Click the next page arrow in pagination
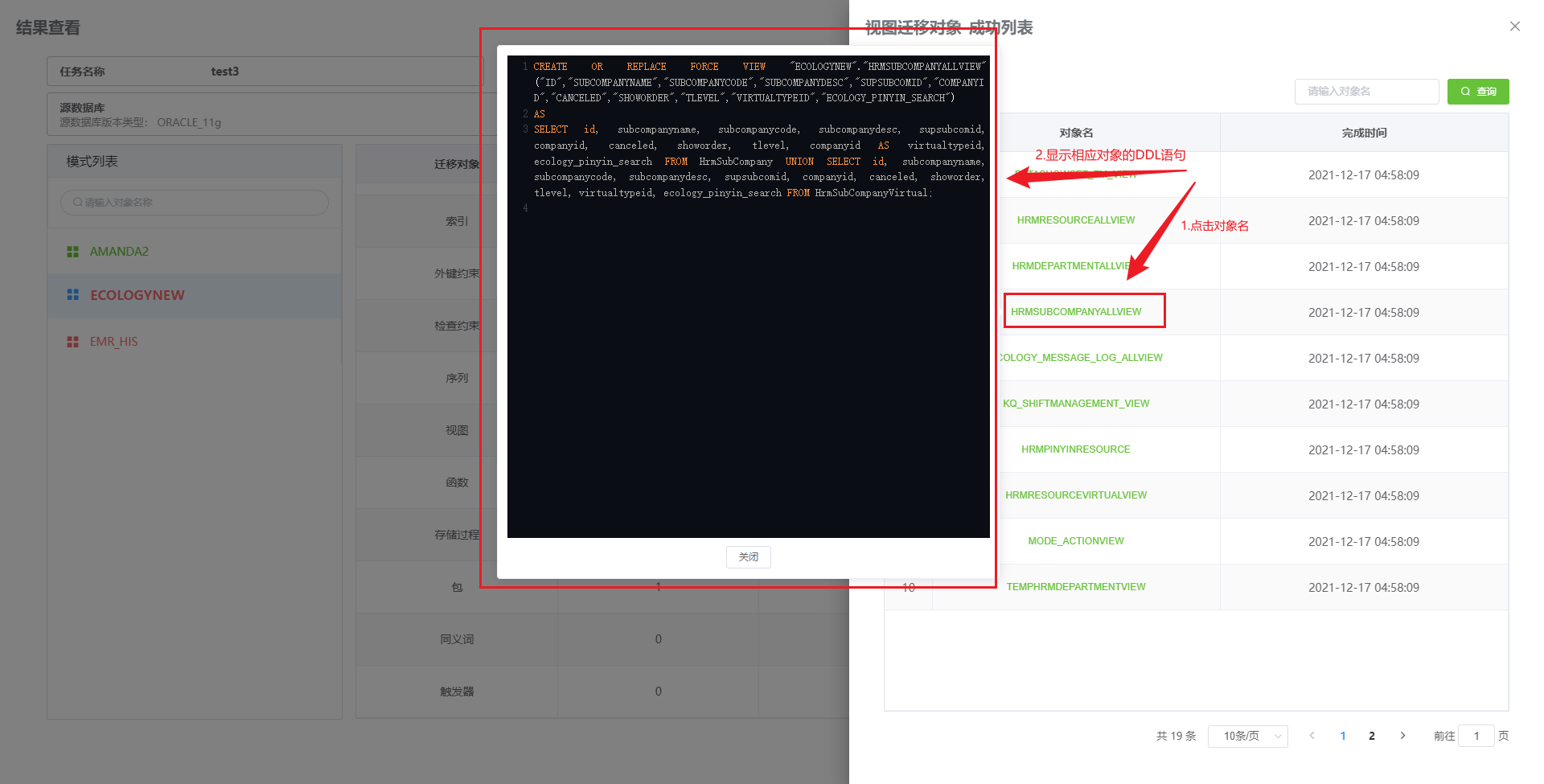 pos(1402,735)
